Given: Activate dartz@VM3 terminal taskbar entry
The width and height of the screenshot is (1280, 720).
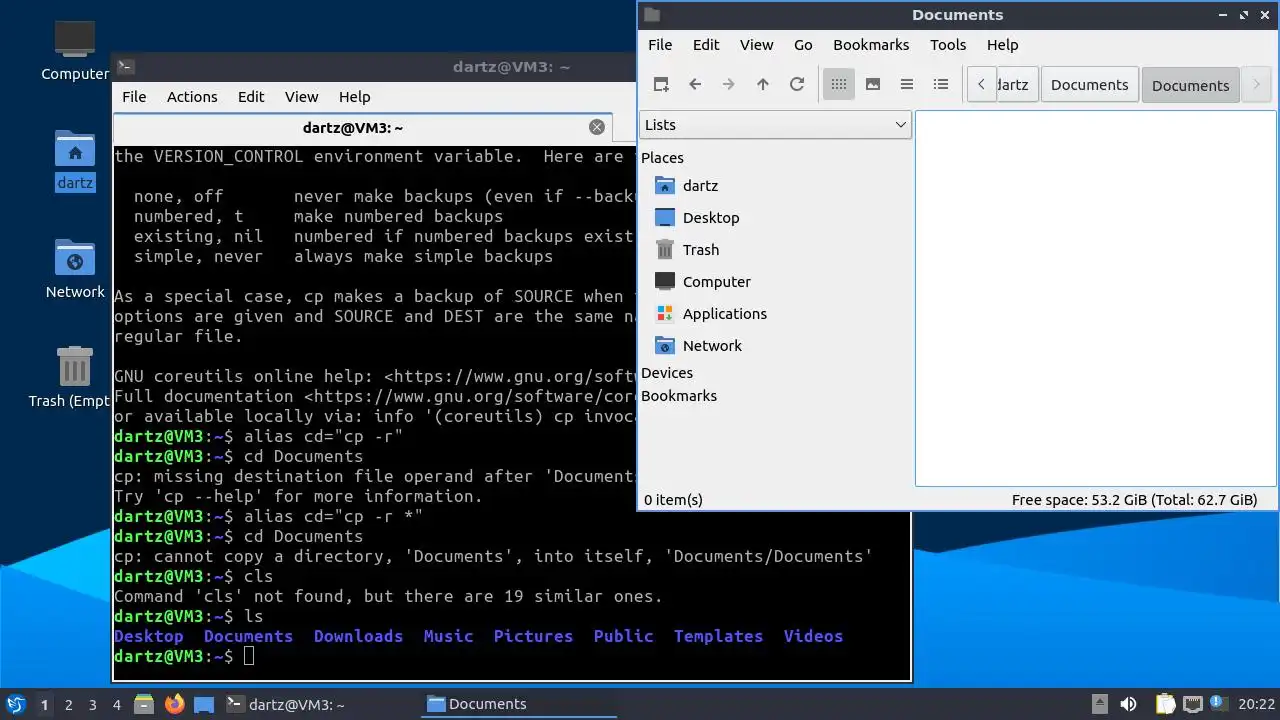Looking at the screenshot, I should point(320,704).
